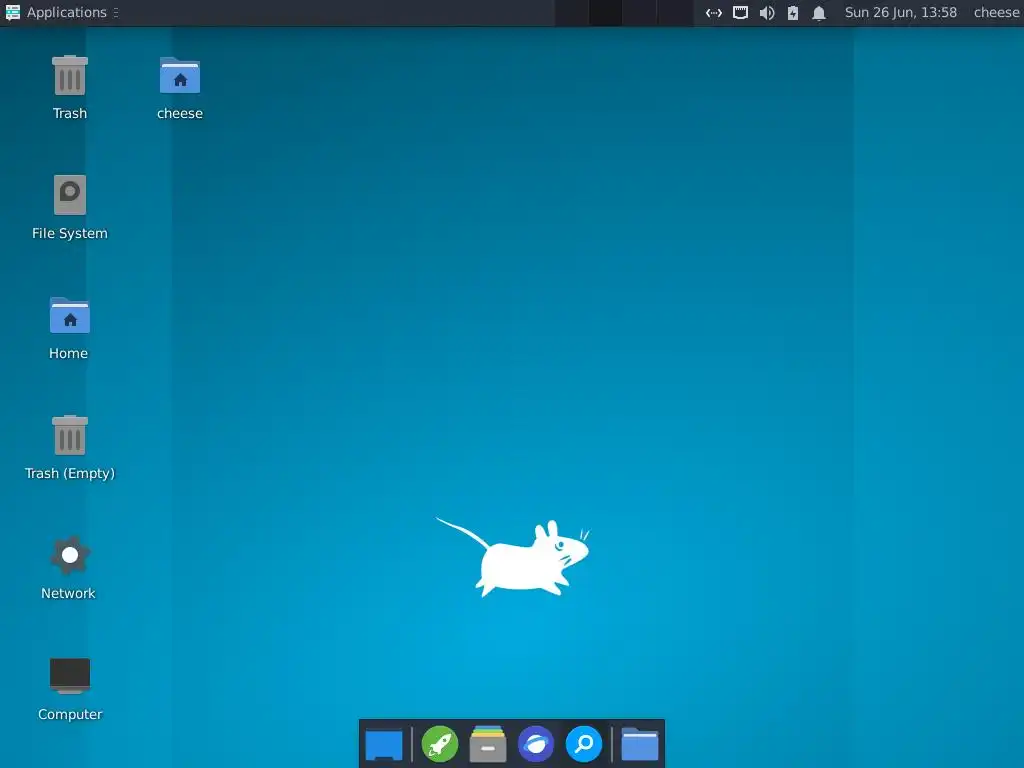Open the magnifier search icon in dock
The image size is (1024, 768).
point(583,744)
